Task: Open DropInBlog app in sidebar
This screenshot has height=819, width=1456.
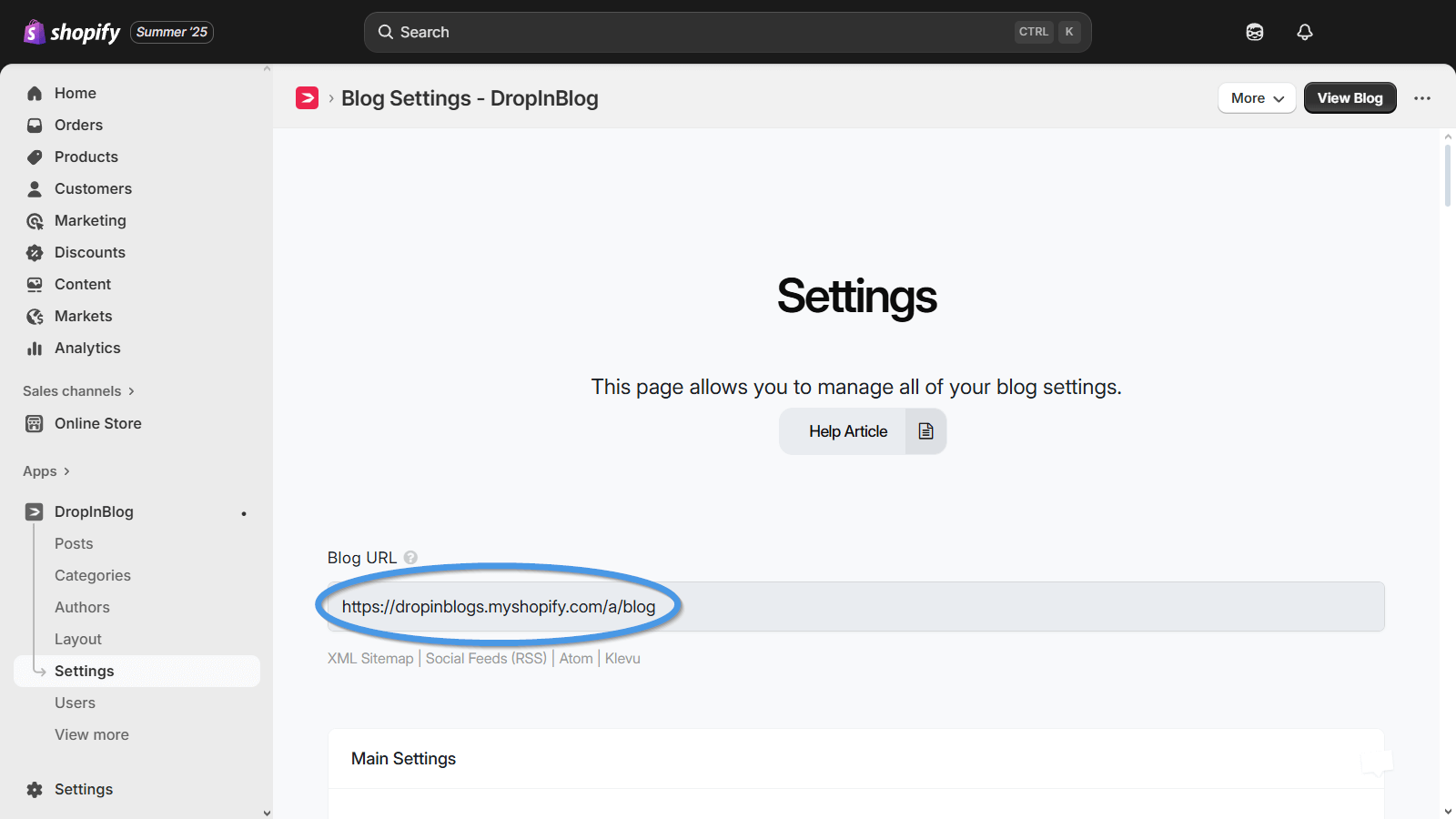Action: point(94,511)
